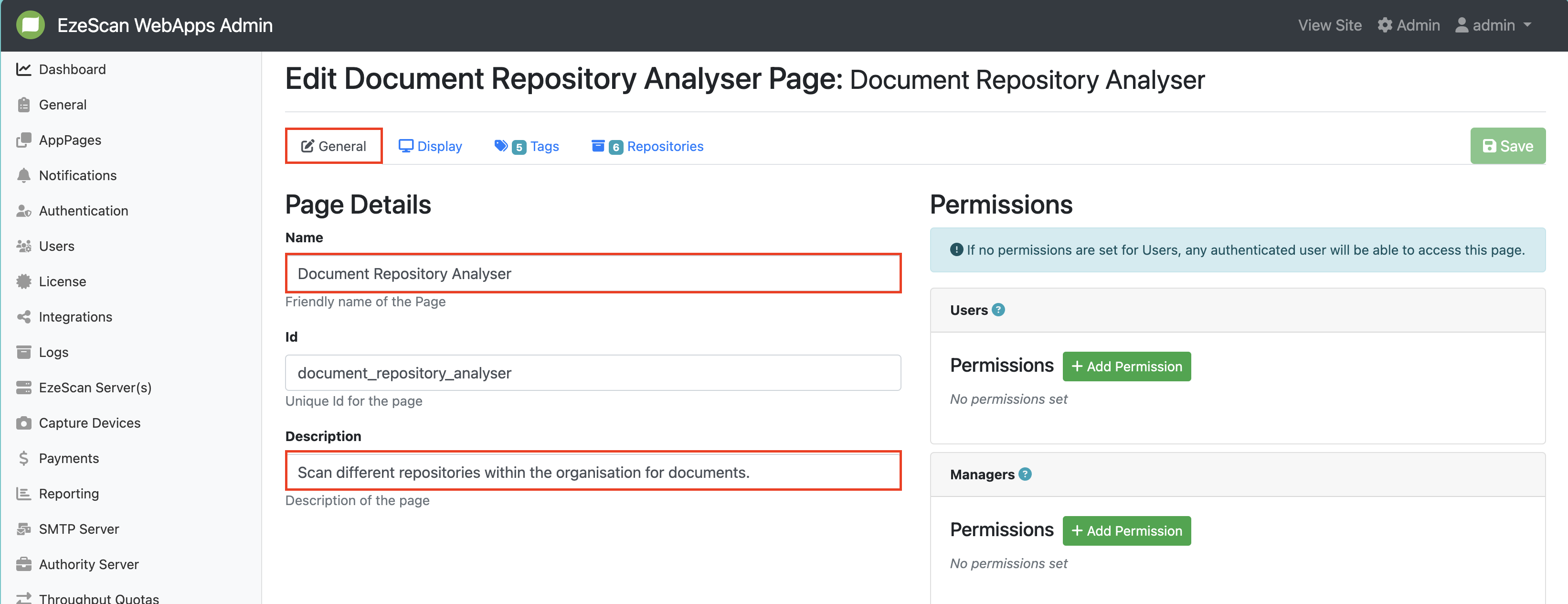Screen dimensions: 1568x604
Task: Click the License badge icon in sidebar
Action: [x=24, y=281]
